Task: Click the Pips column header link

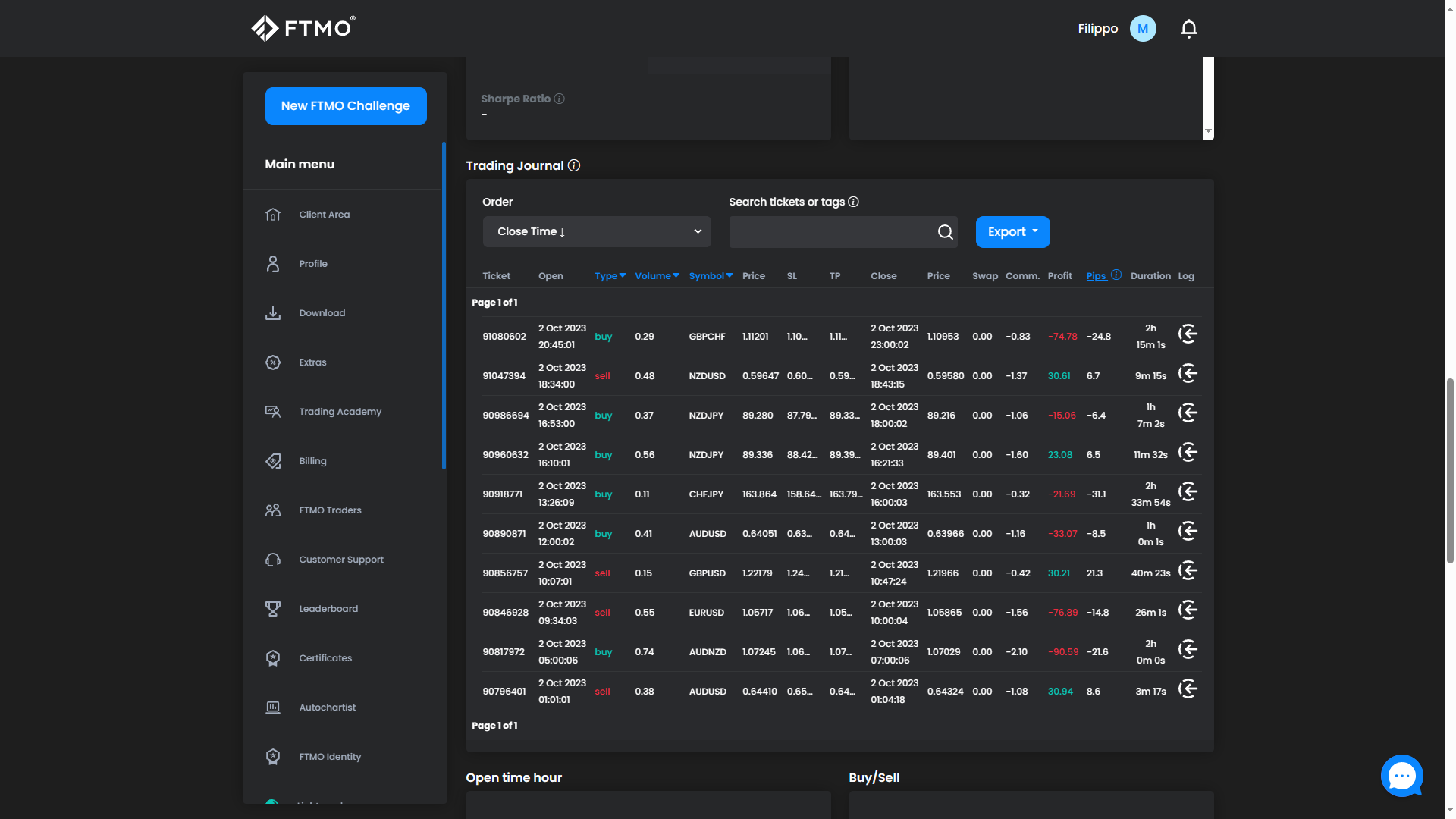Action: tap(1096, 276)
